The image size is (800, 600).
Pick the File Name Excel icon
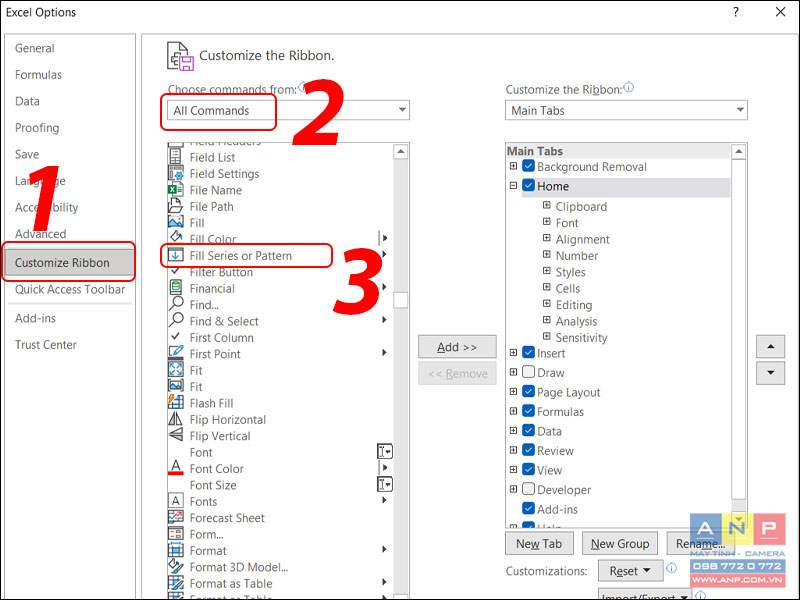point(176,190)
